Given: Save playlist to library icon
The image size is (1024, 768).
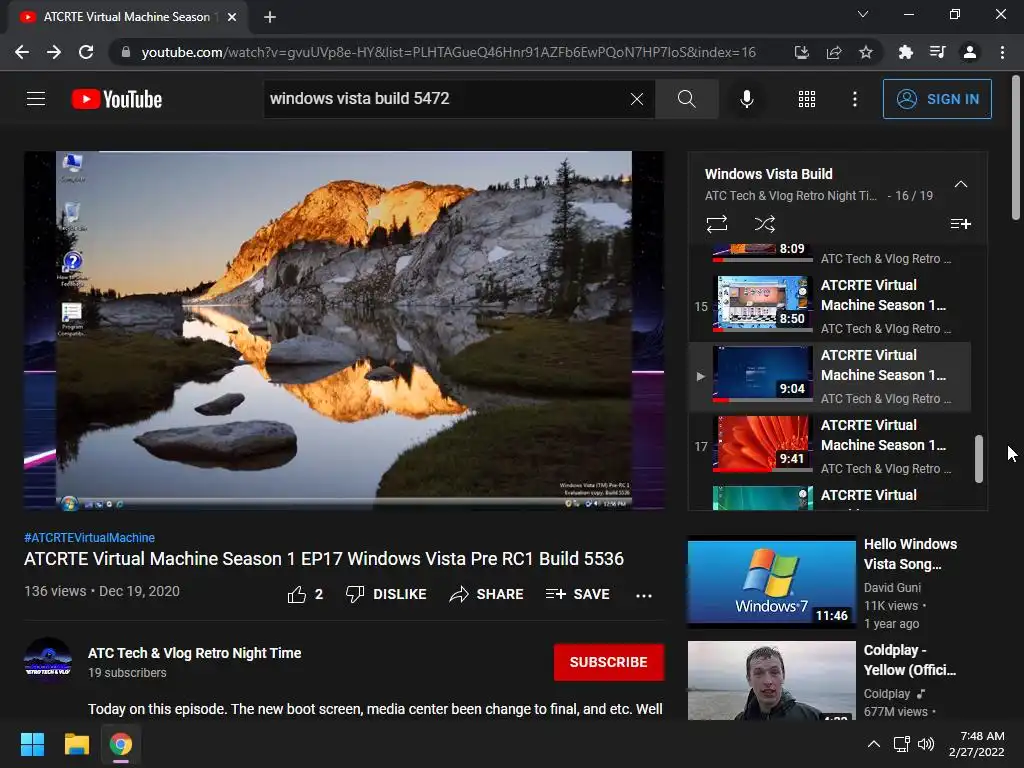Looking at the screenshot, I should click(x=960, y=224).
